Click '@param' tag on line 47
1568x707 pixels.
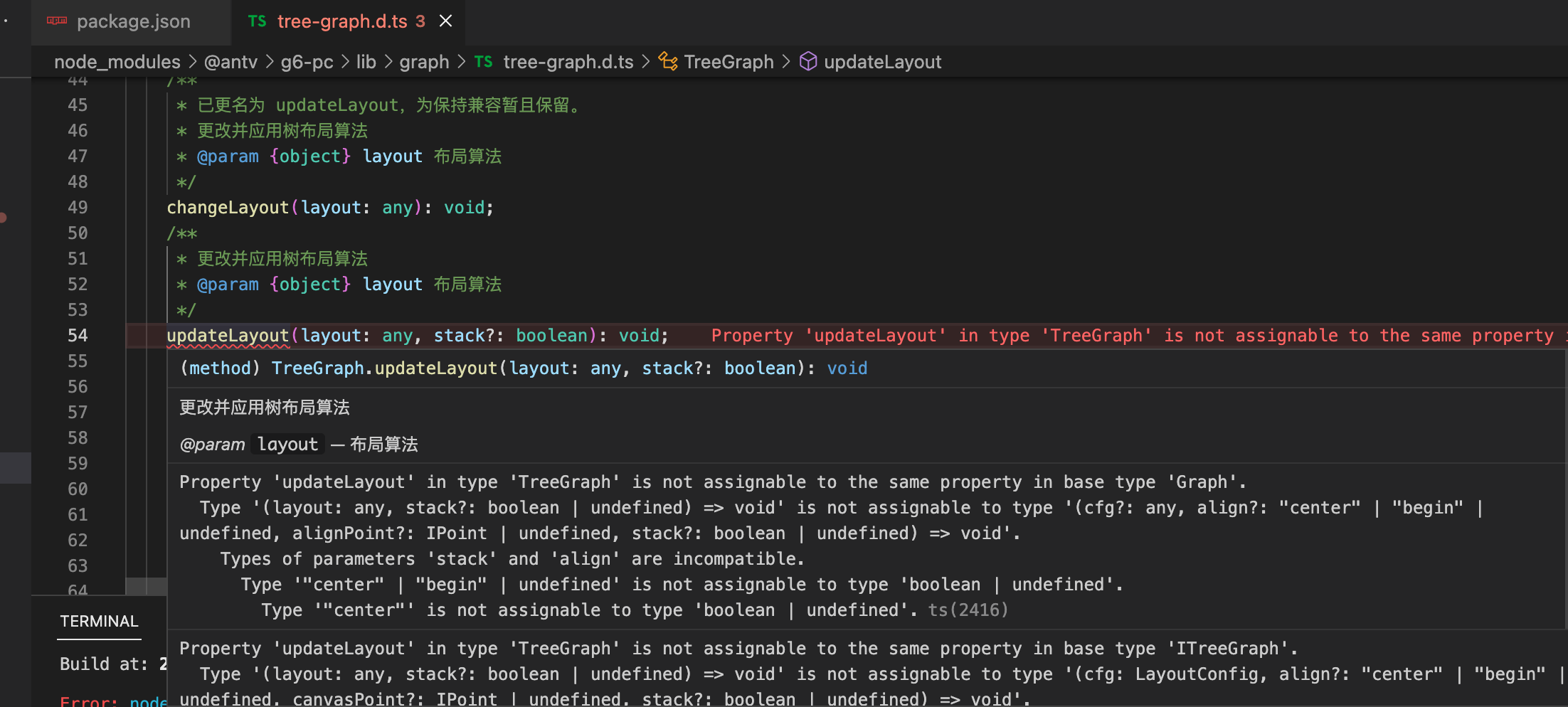pyautogui.click(x=228, y=156)
